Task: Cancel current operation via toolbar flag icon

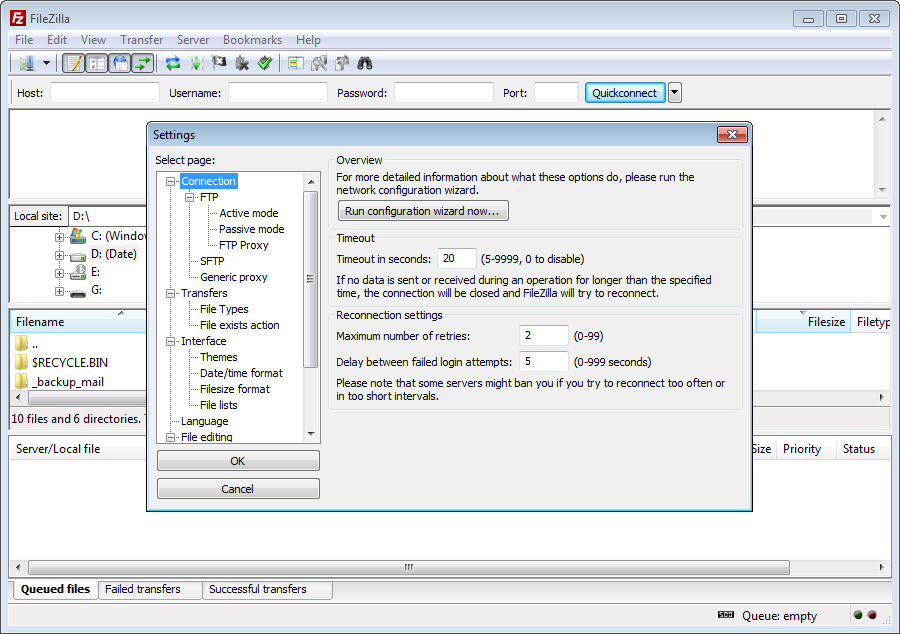Action: [219, 63]
